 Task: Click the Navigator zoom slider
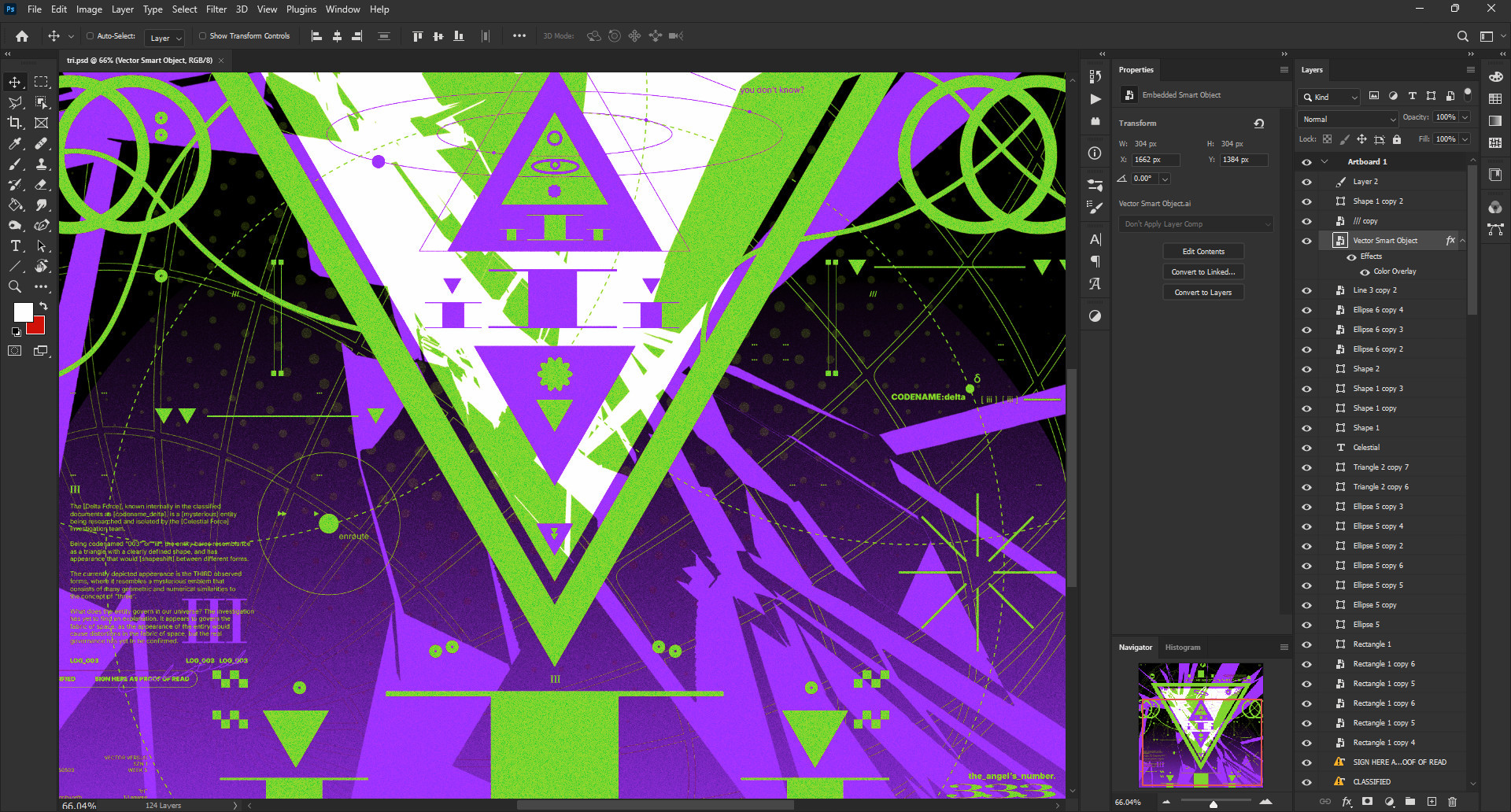point(1214,803)
